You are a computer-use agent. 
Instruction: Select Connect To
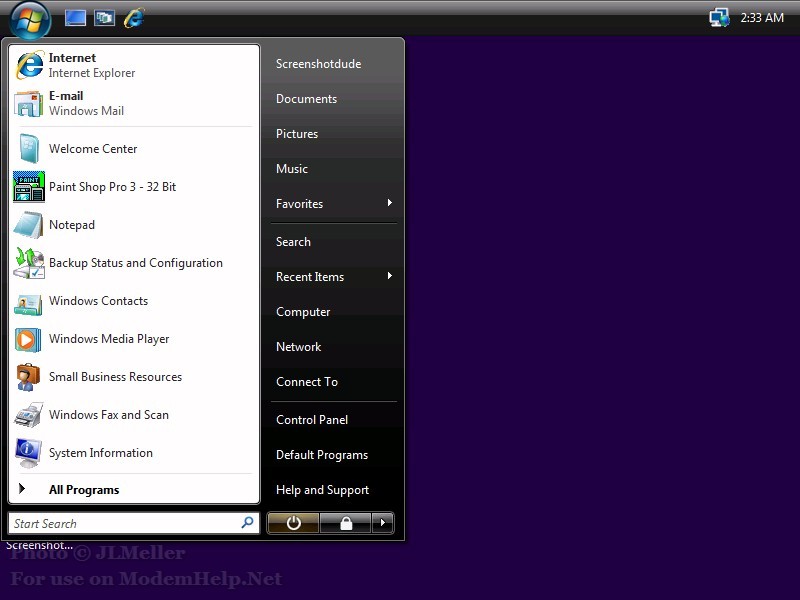[307, 382]
